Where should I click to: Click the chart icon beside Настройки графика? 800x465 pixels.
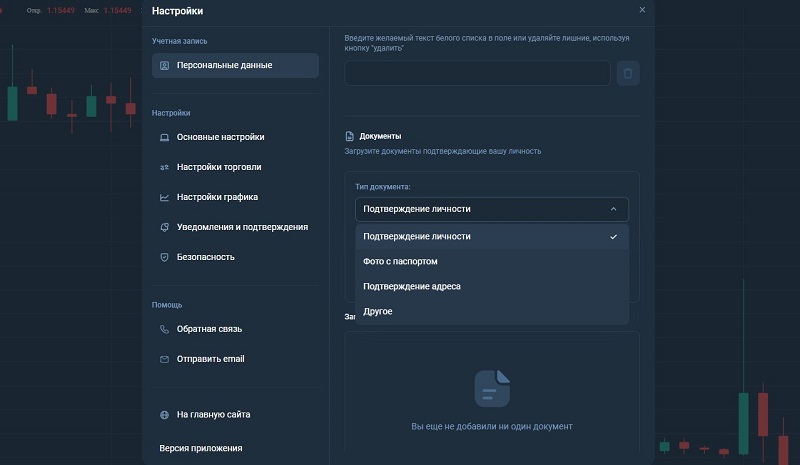pos(164,197)
